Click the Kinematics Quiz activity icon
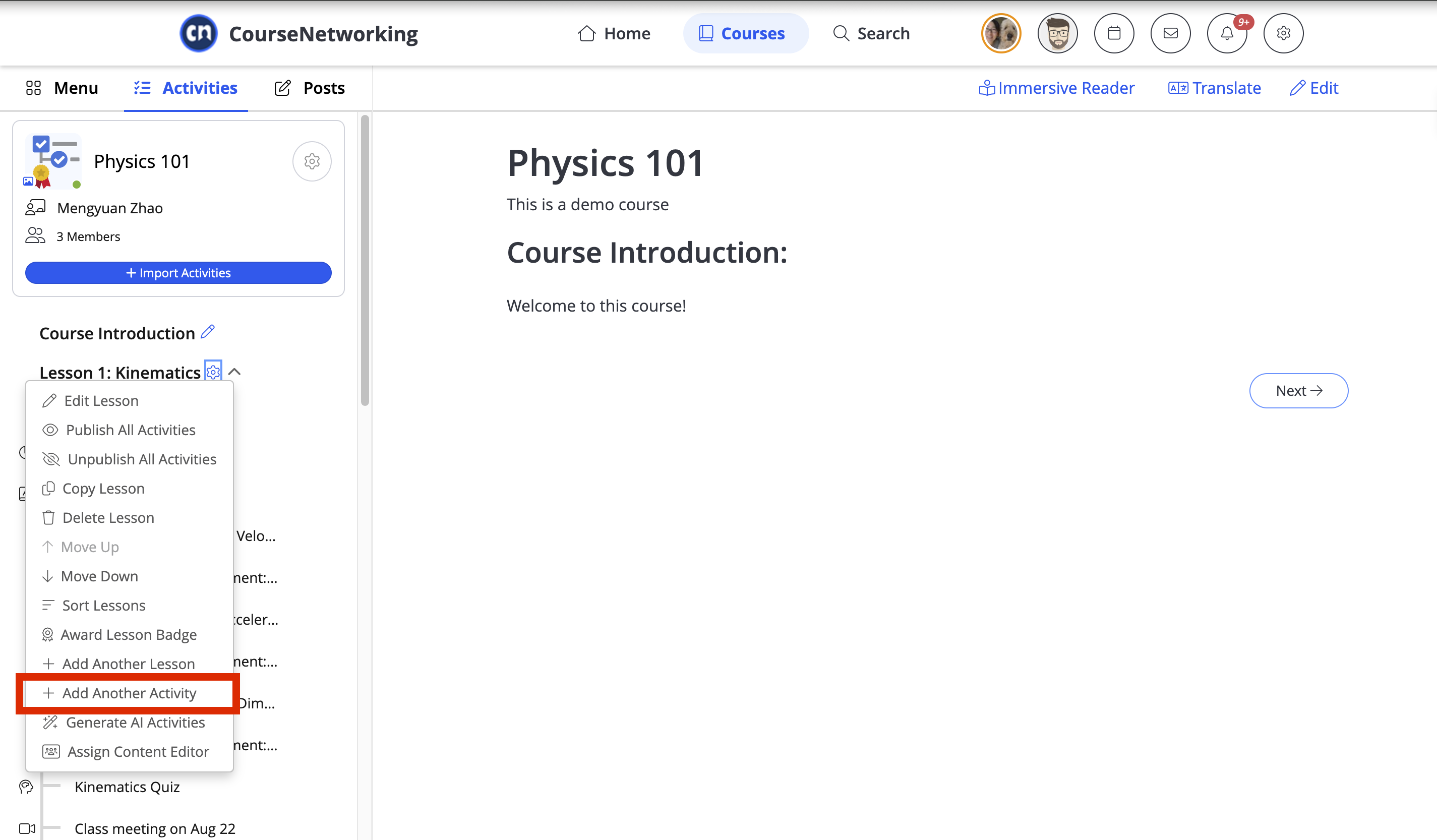Screen dimensions: 1437x840 point(26,787)
